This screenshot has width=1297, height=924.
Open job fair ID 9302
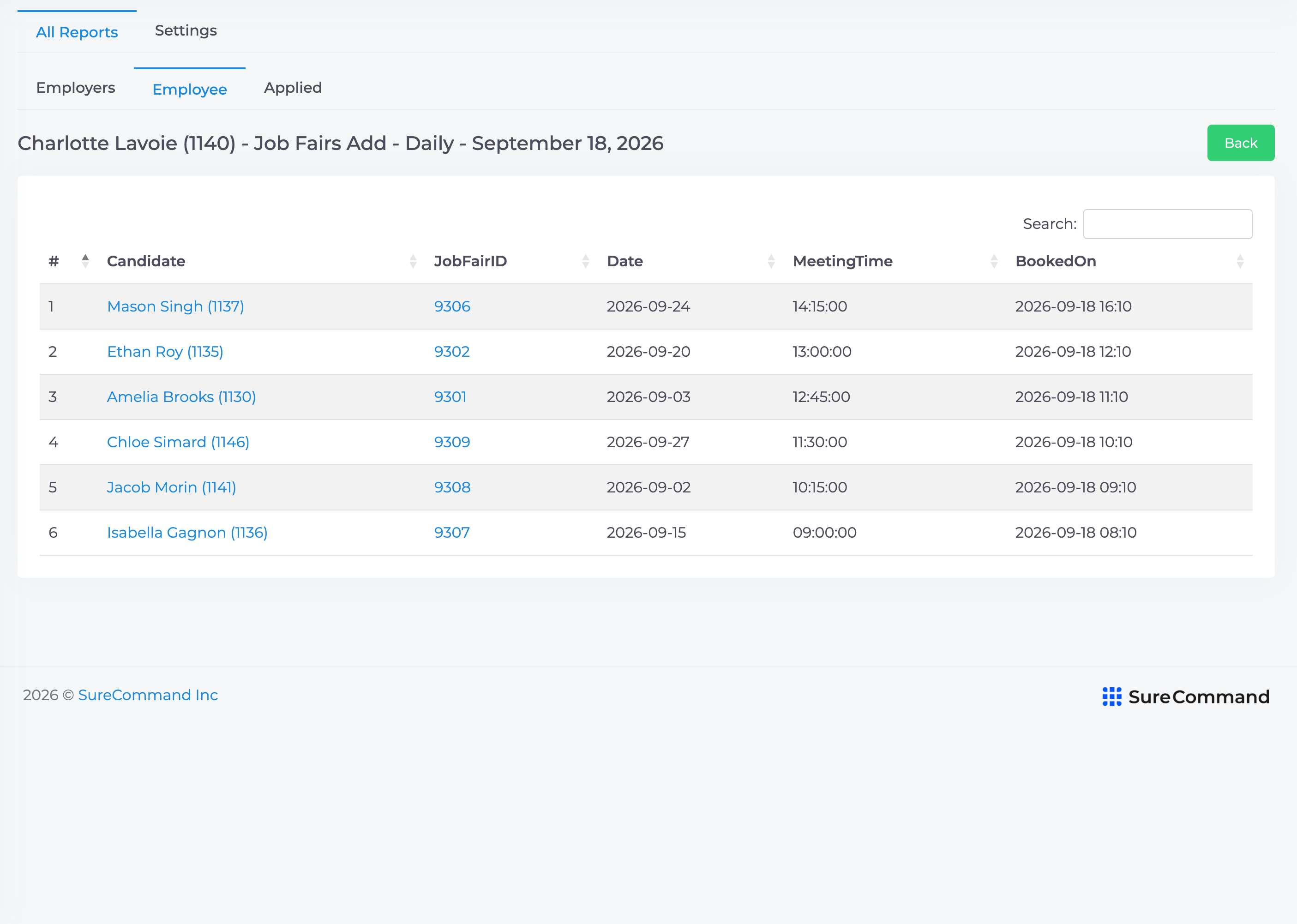(452, 352)
